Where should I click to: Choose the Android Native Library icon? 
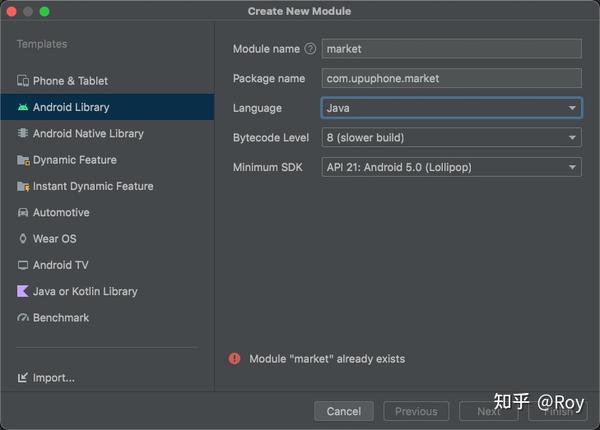point(23,133)
